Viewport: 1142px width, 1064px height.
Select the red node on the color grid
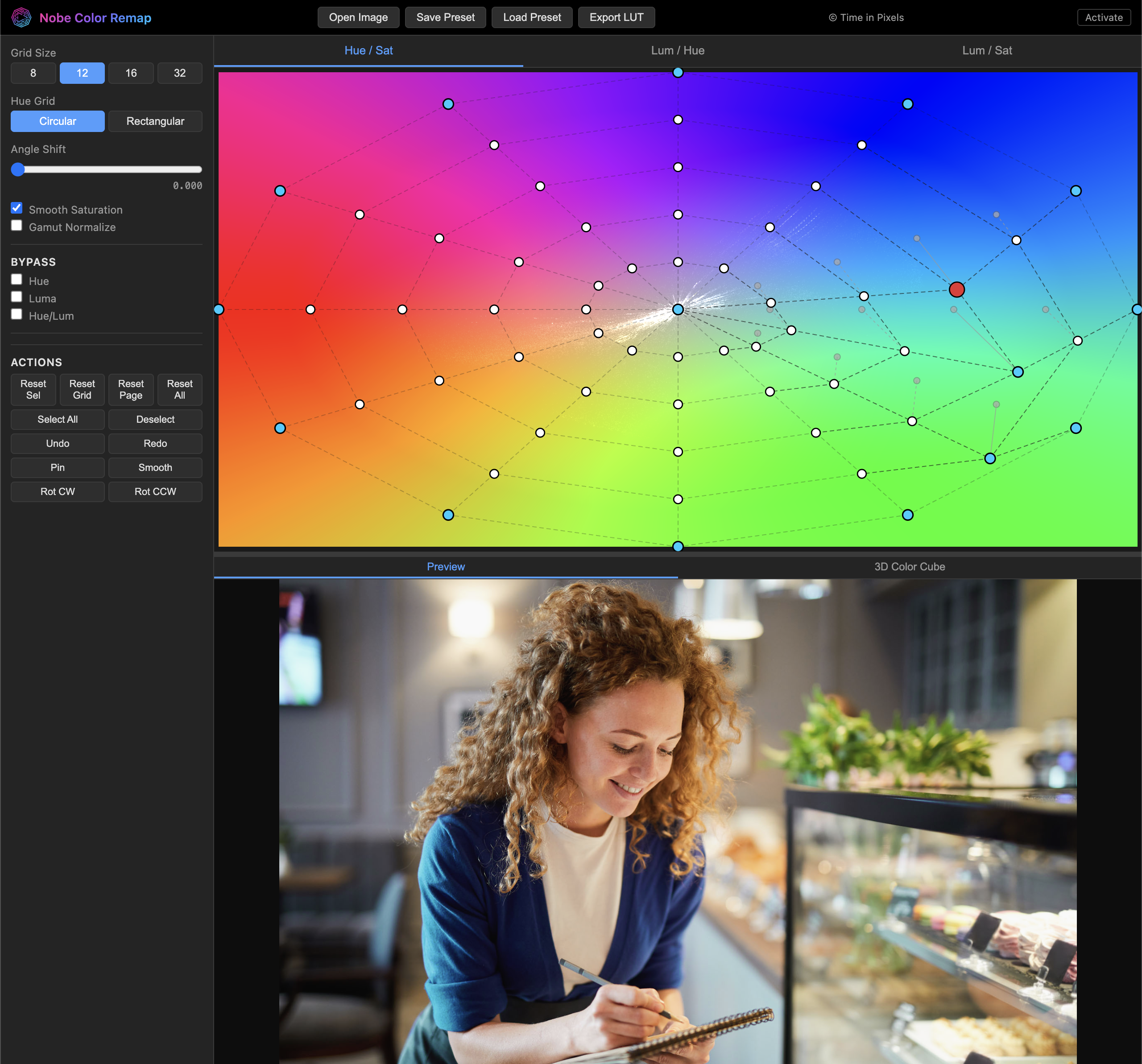pyautogui.click(x=956, y=289)
